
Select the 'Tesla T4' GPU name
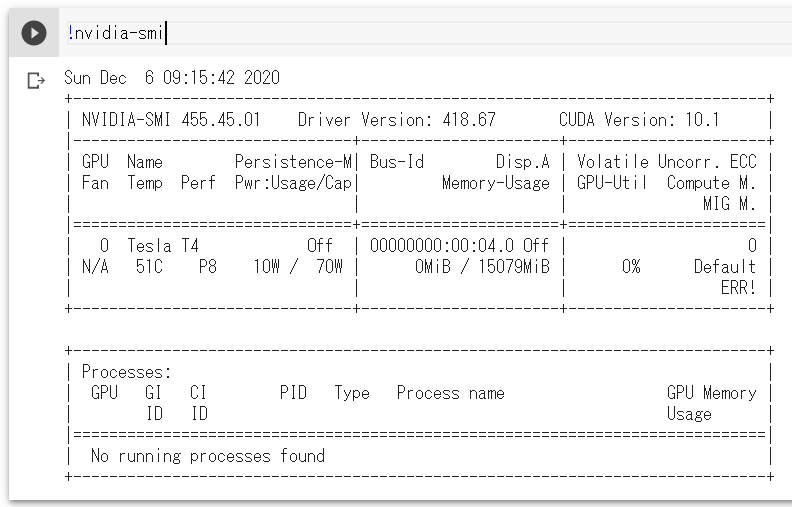click(163, 246)
